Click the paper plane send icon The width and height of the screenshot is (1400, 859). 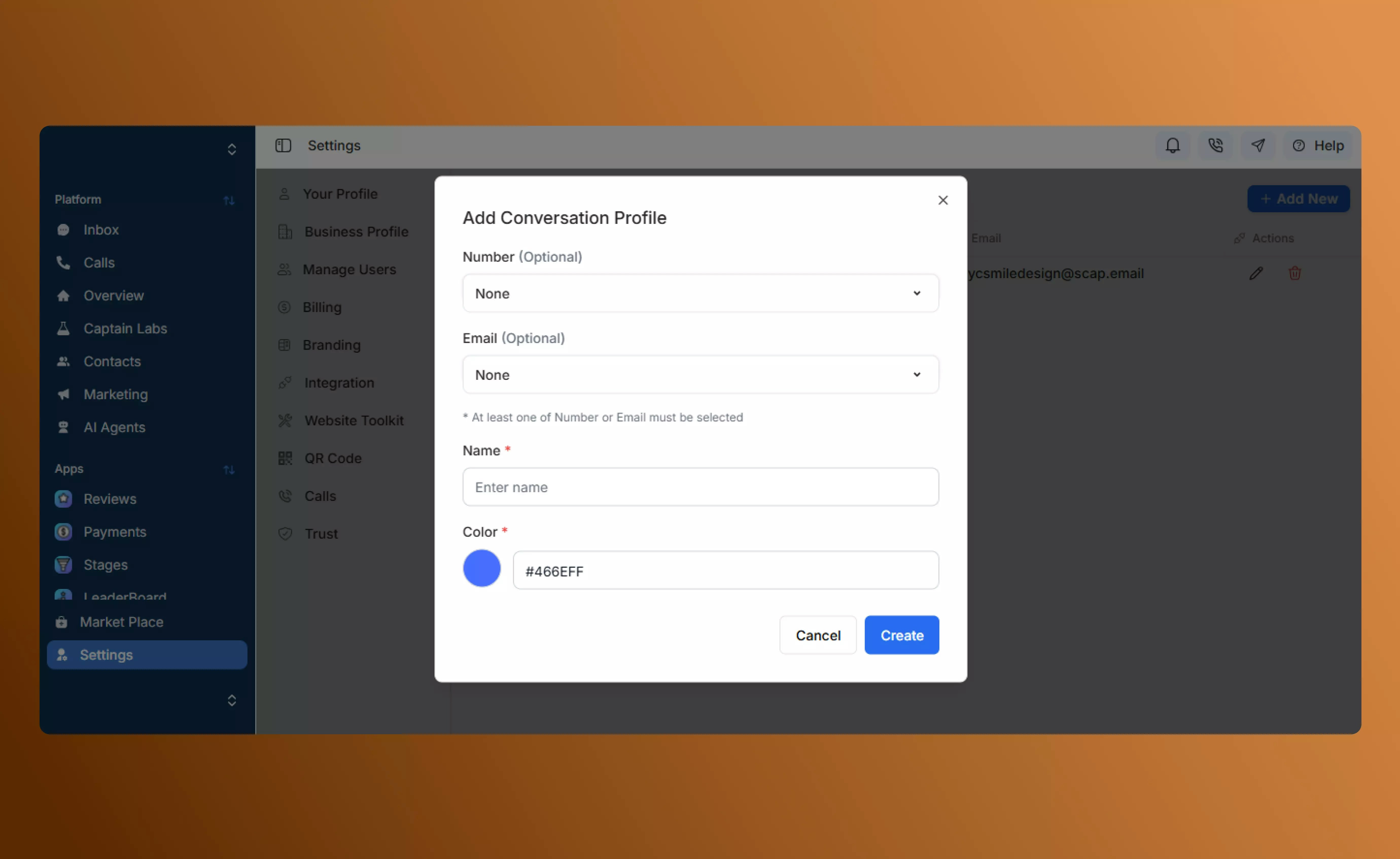coord(1258,146)
